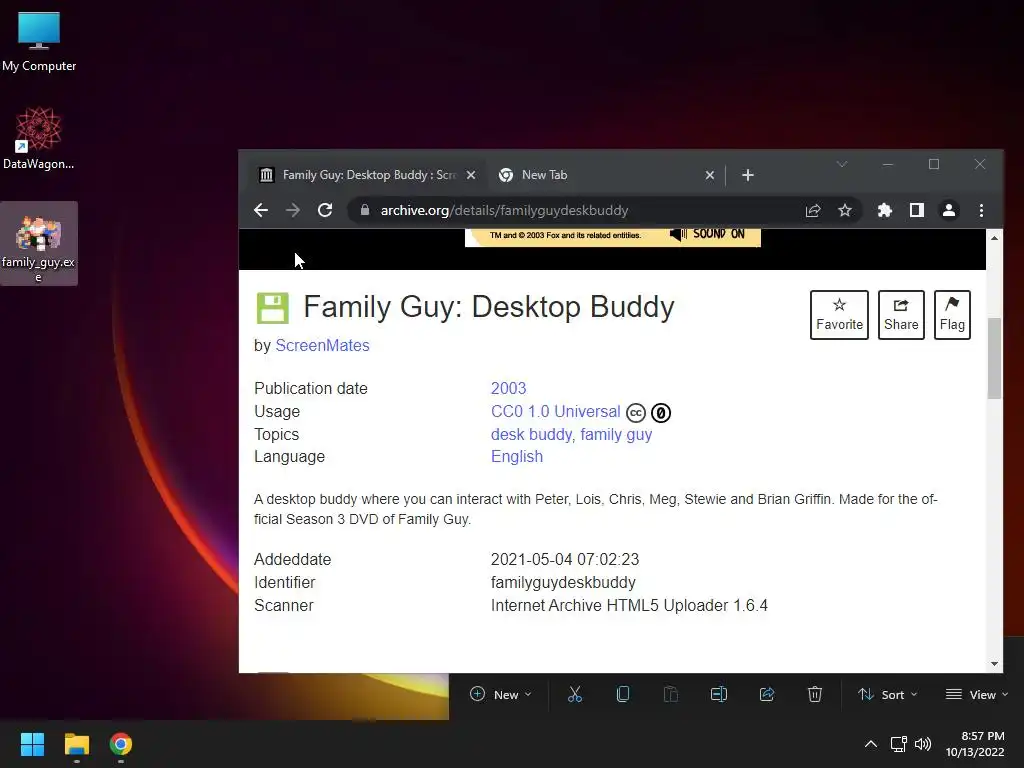Bookmark this tab with the star
The width and height of the screenshot is (1024, 768).
845,210
